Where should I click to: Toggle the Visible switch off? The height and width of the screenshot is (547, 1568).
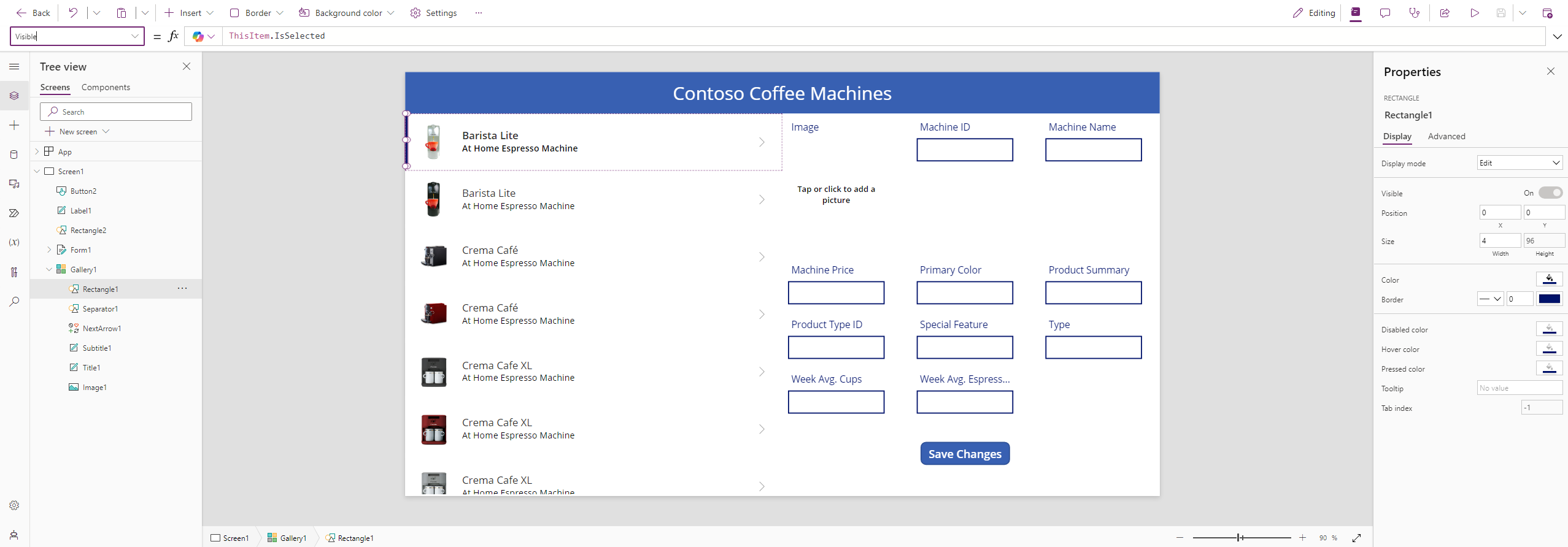[x=1550, y=193]
